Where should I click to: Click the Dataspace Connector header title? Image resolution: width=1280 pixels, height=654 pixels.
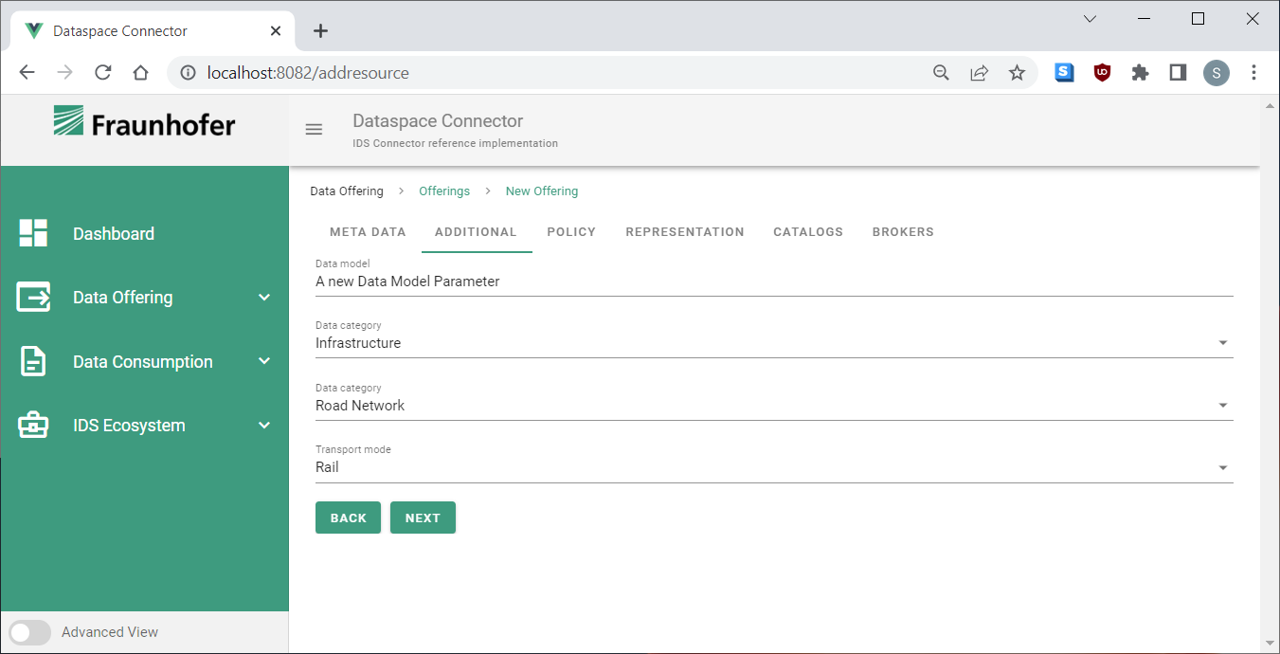[438, 121]
